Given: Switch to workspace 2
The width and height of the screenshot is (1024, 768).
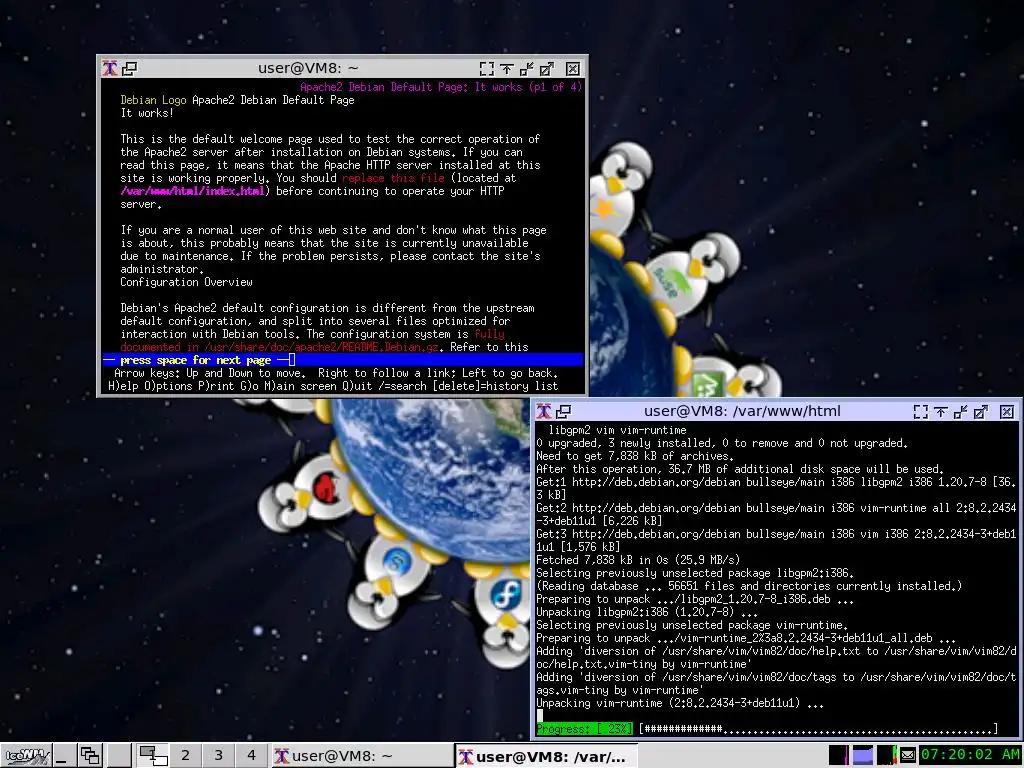Looking at the screenshot, I should click(x=185, y=756).
